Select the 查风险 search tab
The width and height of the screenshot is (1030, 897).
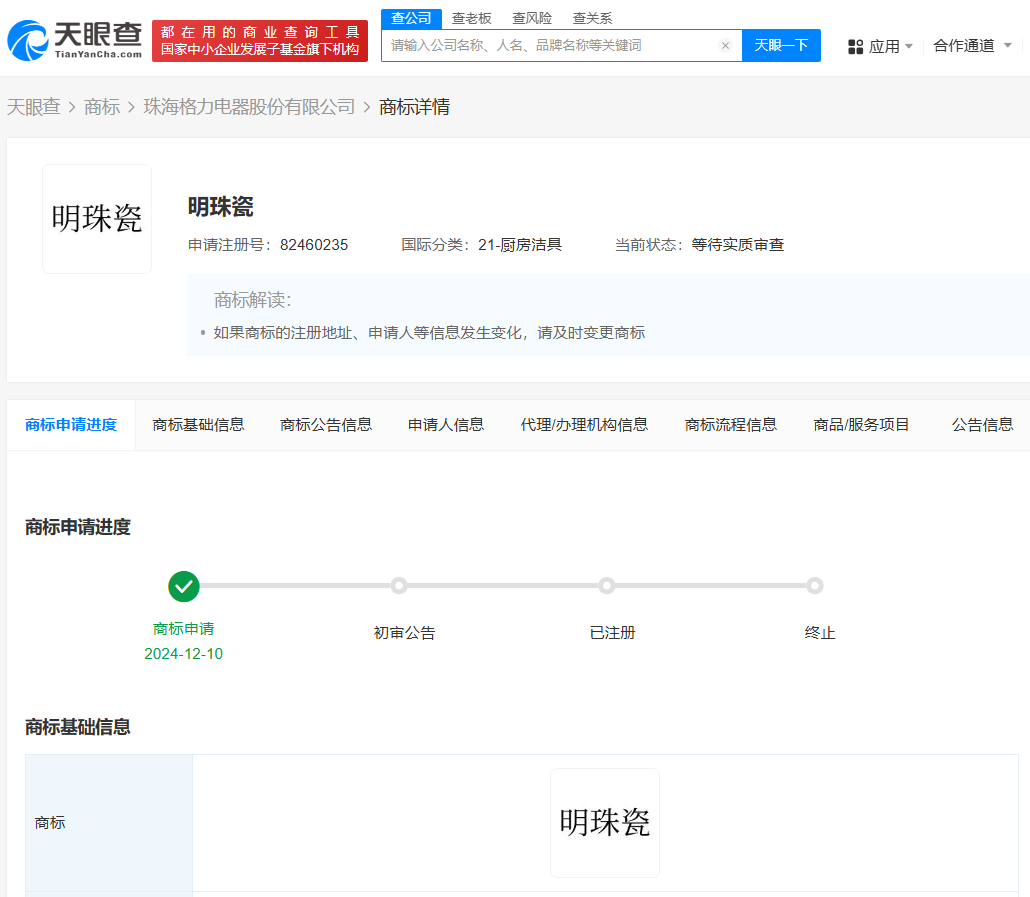point(532,18)
